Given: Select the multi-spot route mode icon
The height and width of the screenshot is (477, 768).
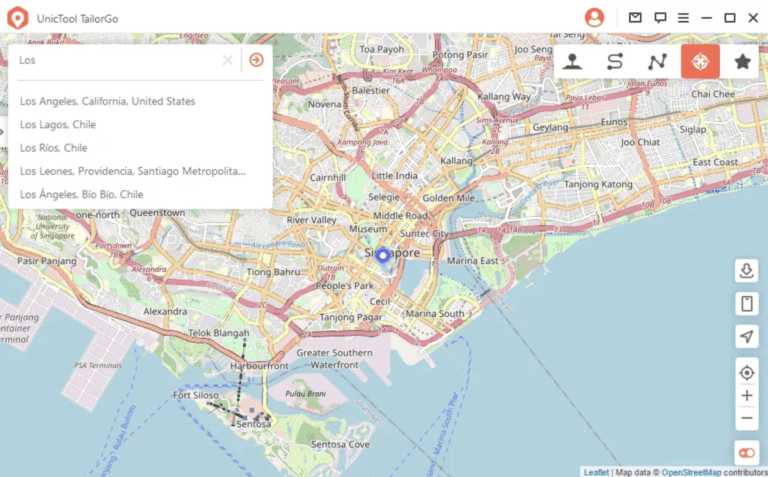Looking at the screenshot, I should [657, 62].
